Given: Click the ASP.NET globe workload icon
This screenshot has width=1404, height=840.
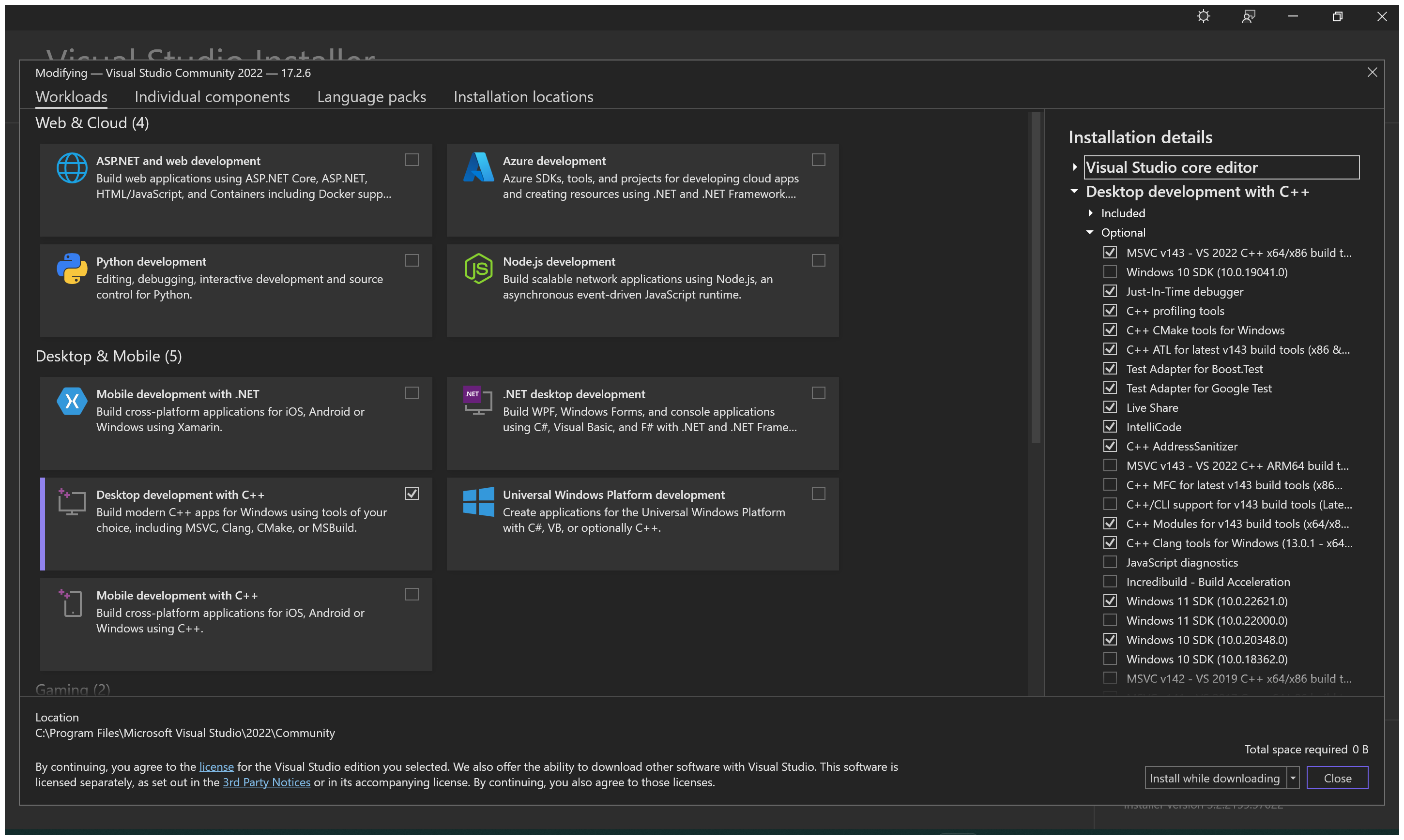Looking at the screenshot, I should click(x=72, y=168).
